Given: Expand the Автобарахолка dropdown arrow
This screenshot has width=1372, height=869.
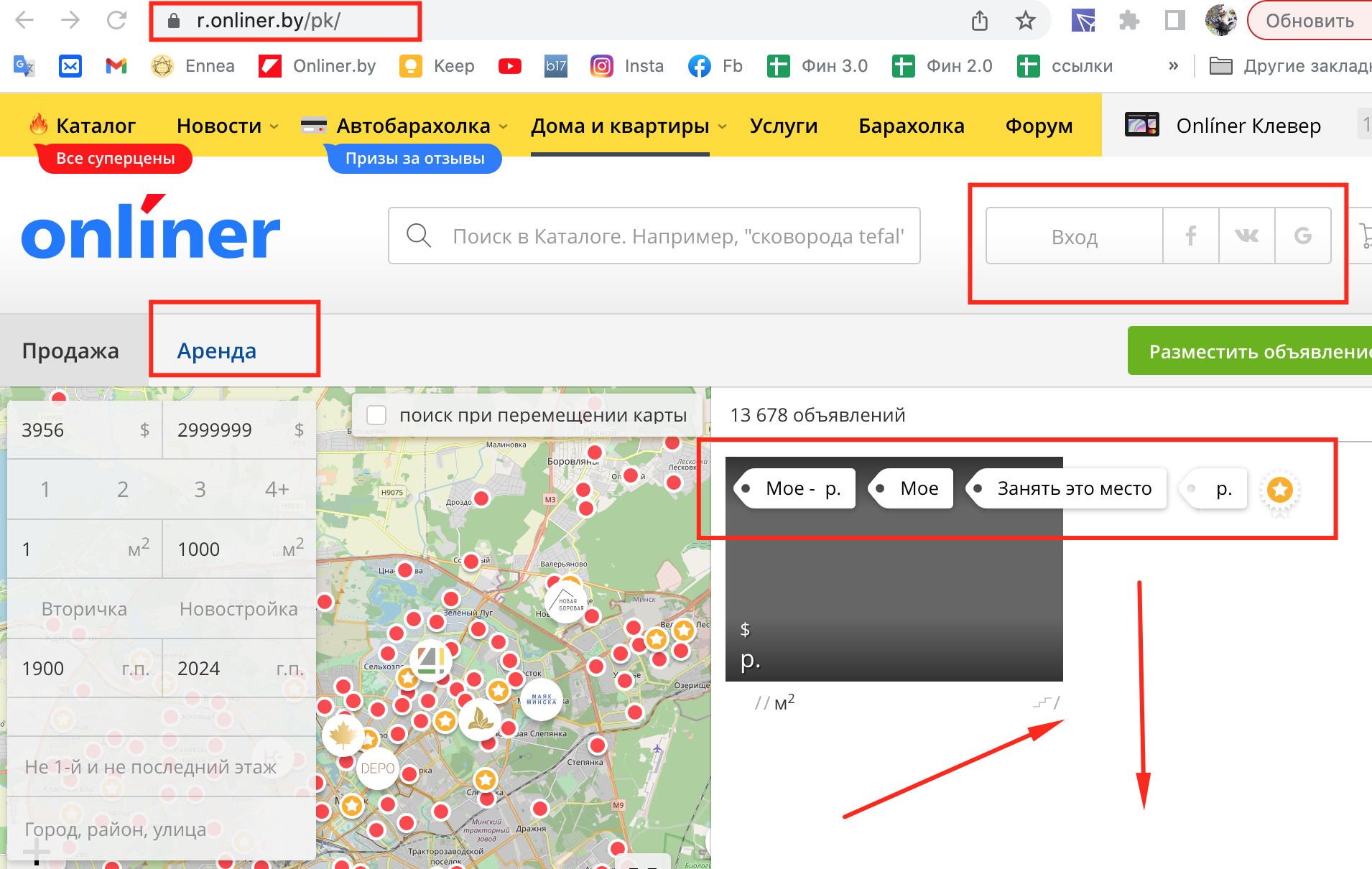Looking at the screenshot, I should coord(504,126).
